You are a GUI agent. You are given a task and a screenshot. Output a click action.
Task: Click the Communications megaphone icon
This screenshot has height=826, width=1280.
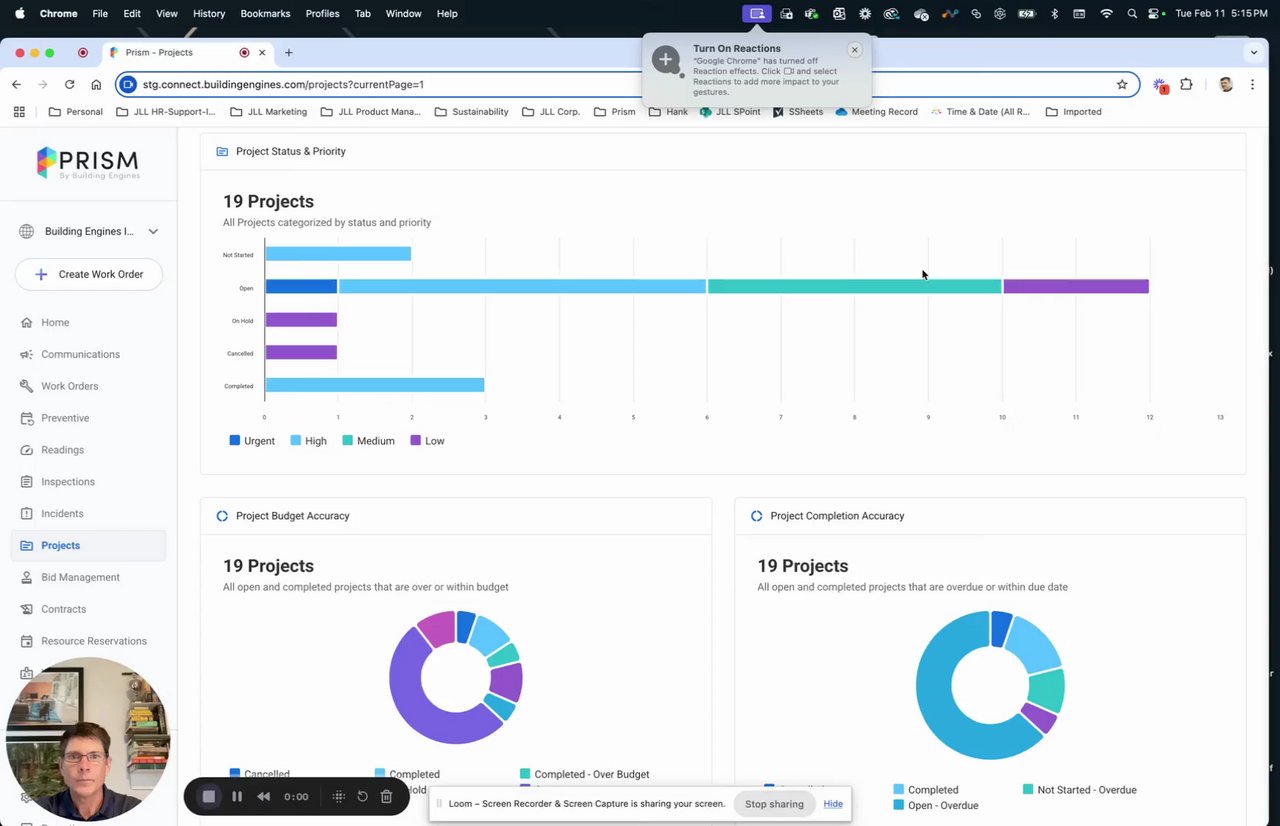click(x=27, y=354)
